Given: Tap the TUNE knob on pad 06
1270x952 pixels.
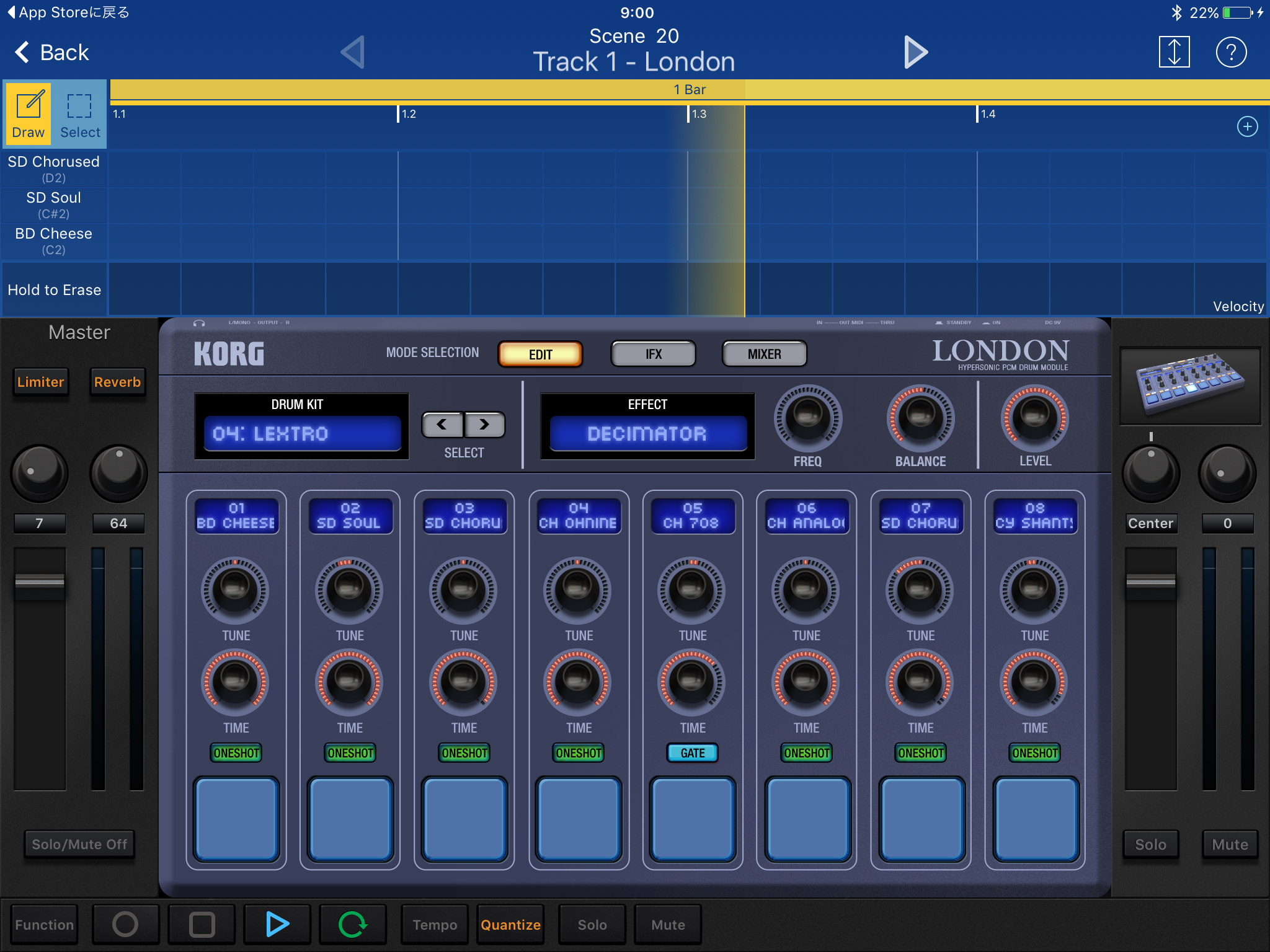Looking at the screenshot, I should coord(806,591).
